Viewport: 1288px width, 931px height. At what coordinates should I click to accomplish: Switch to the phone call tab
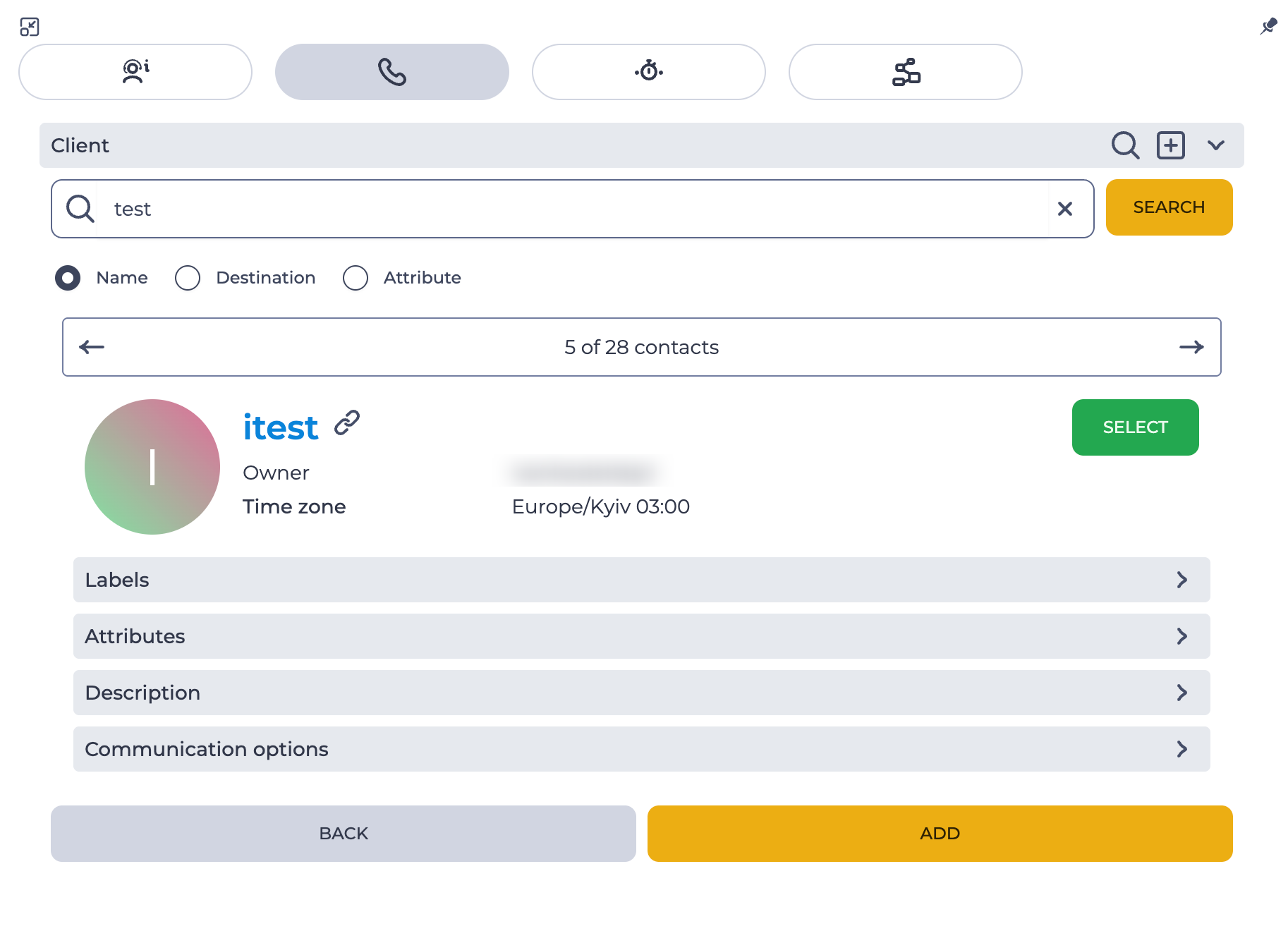pos(392,72)
